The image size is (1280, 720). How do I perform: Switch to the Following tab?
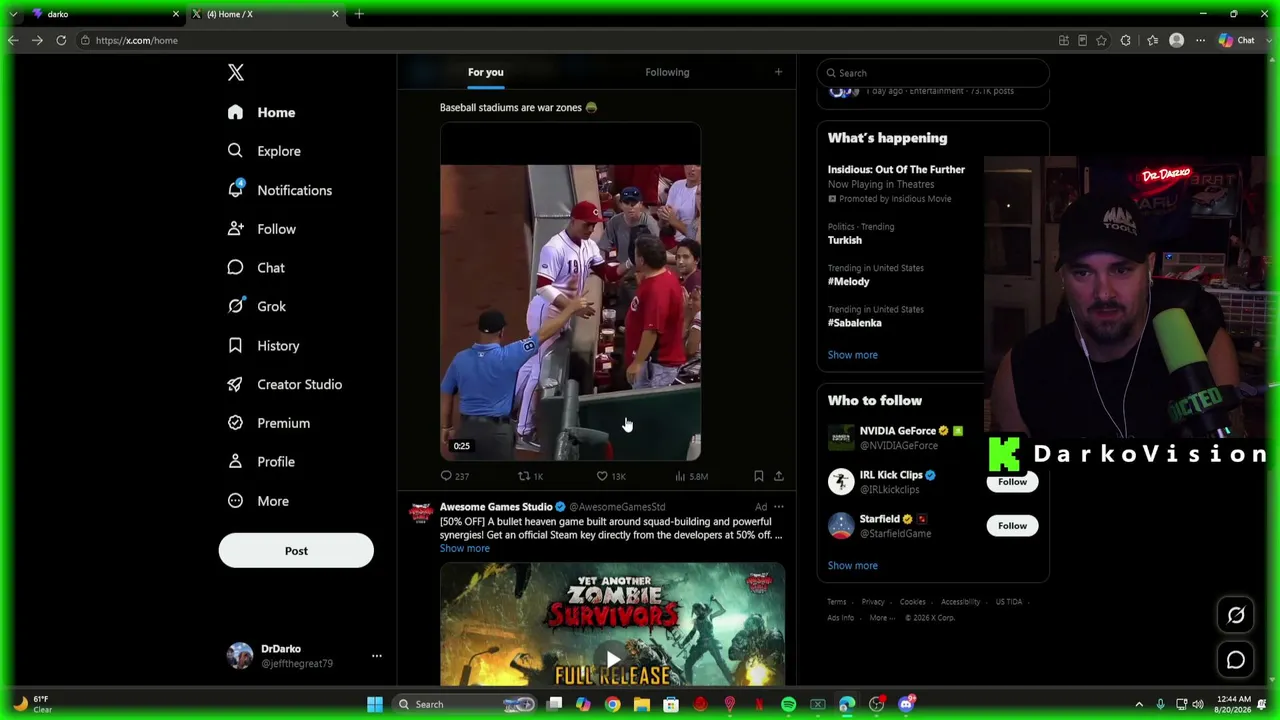coord(667,72)
